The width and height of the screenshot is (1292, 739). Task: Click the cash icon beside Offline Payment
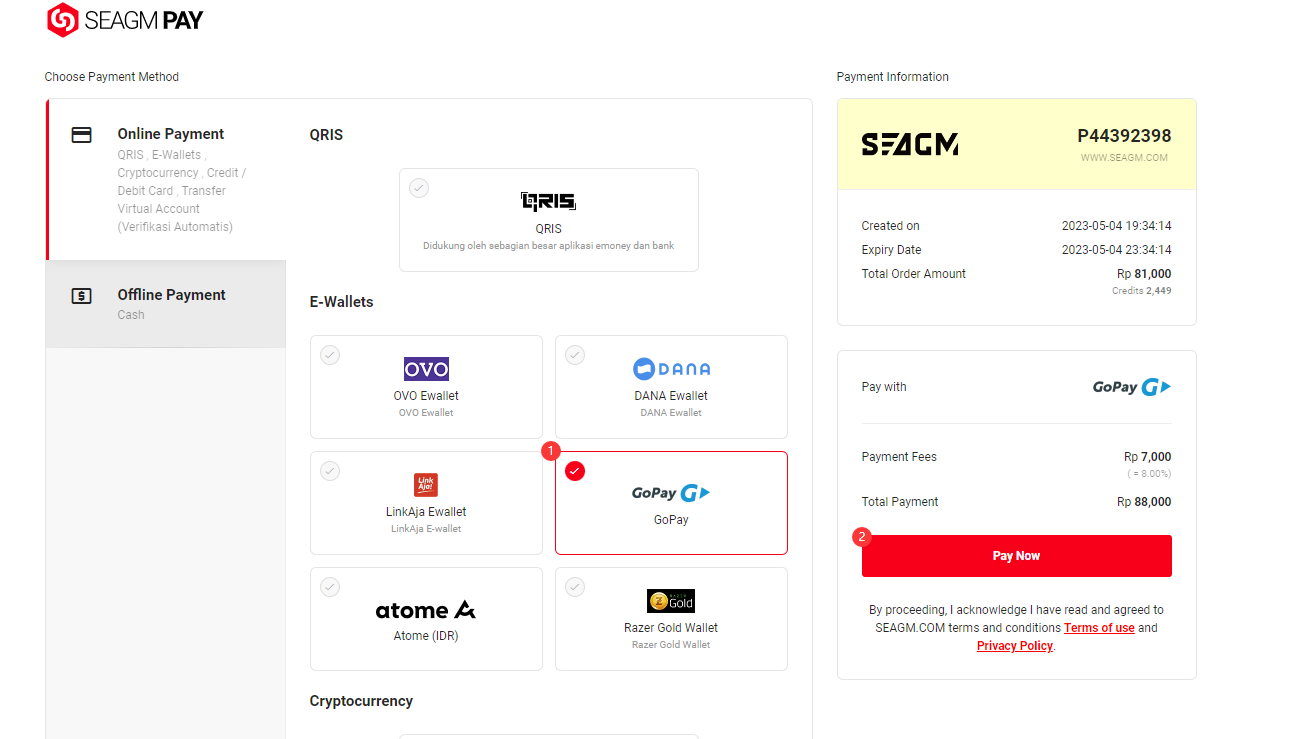coord(82,296)
